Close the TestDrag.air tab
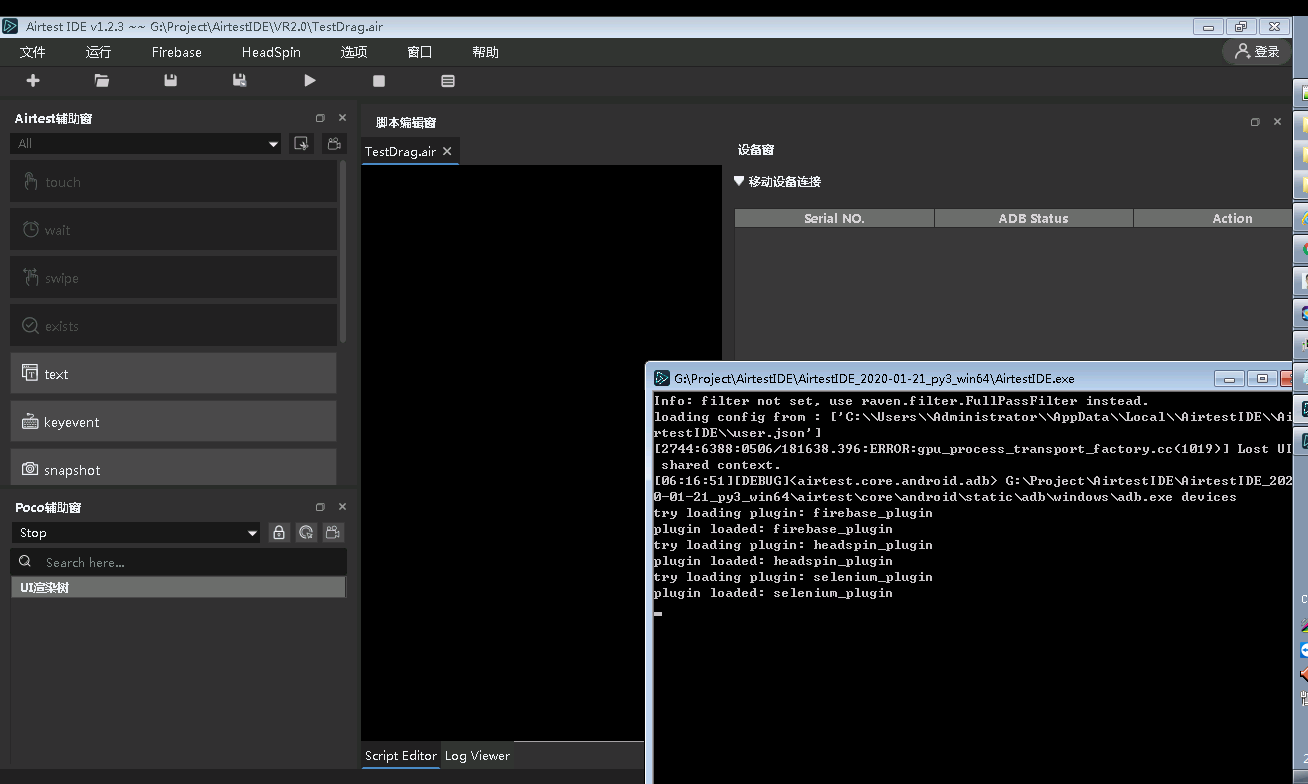 click(x=447, y=151)
